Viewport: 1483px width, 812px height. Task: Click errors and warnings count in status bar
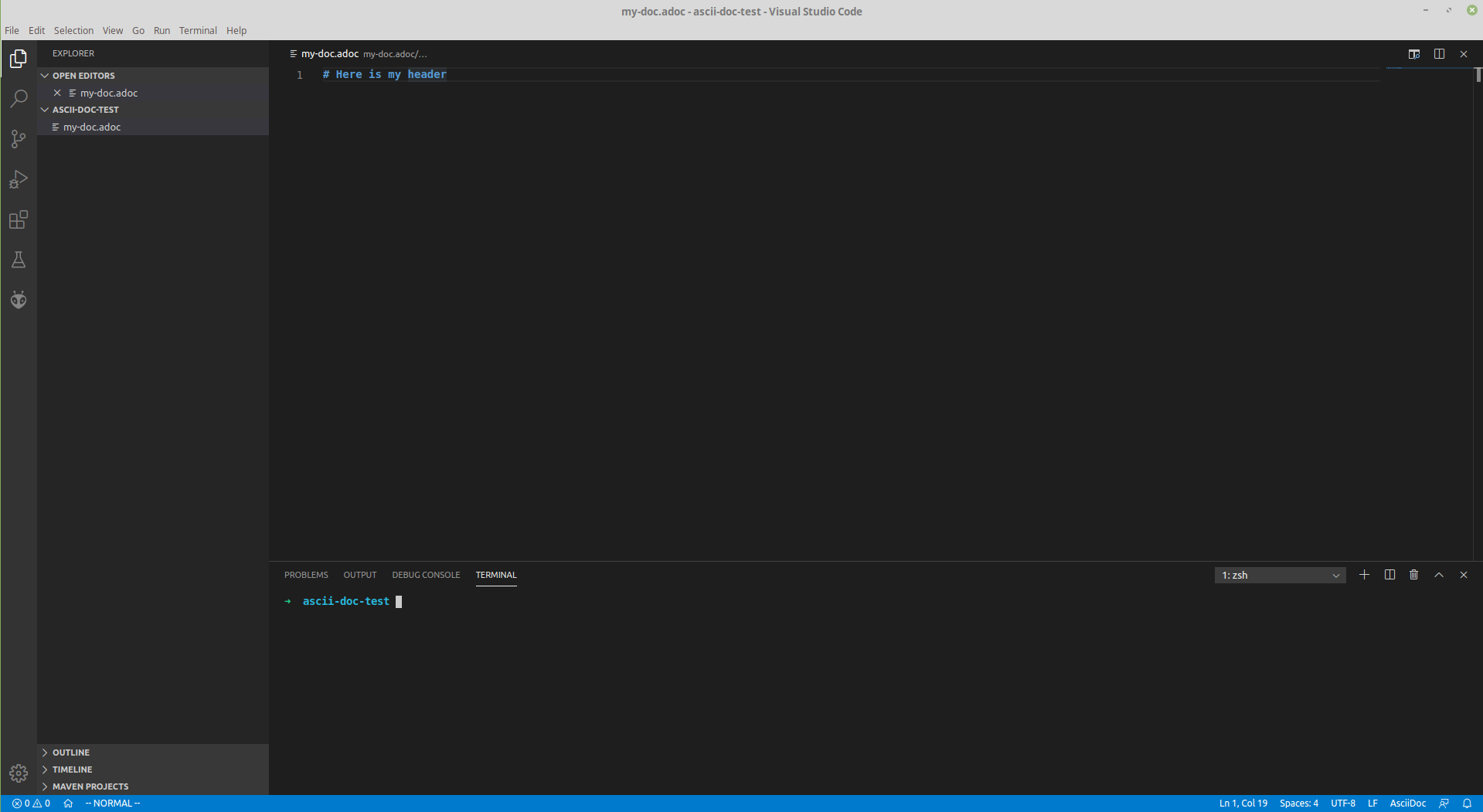pos(32,804)
